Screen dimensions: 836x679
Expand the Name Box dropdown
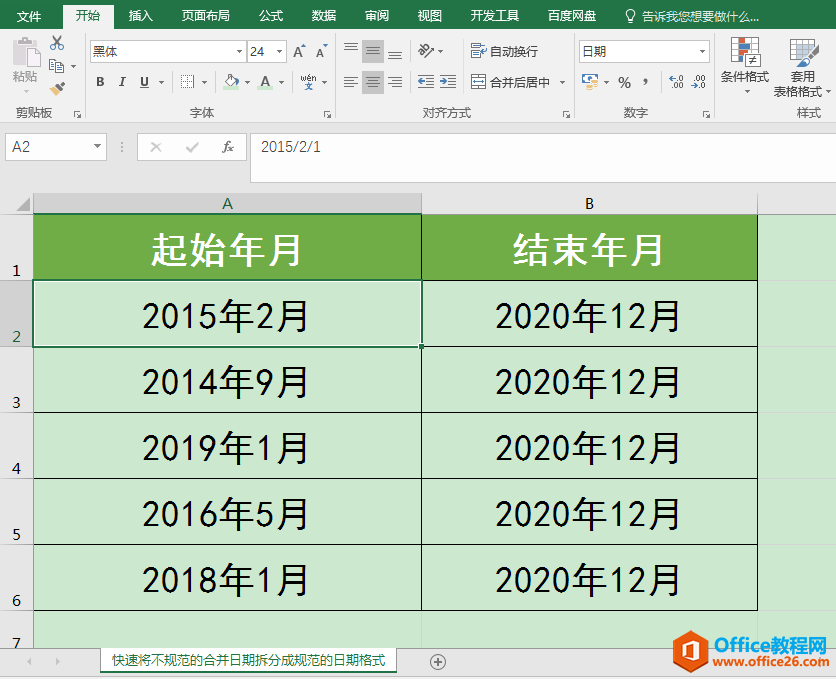(x=97, y=147)
